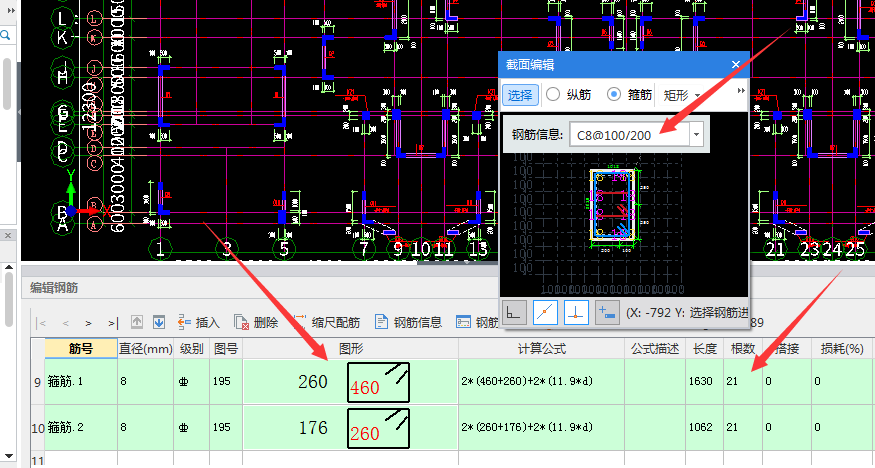Go to first rebar record arrow
Image resolution: width=875 pixels, height=468 pixels.
[x=41, y=323]
